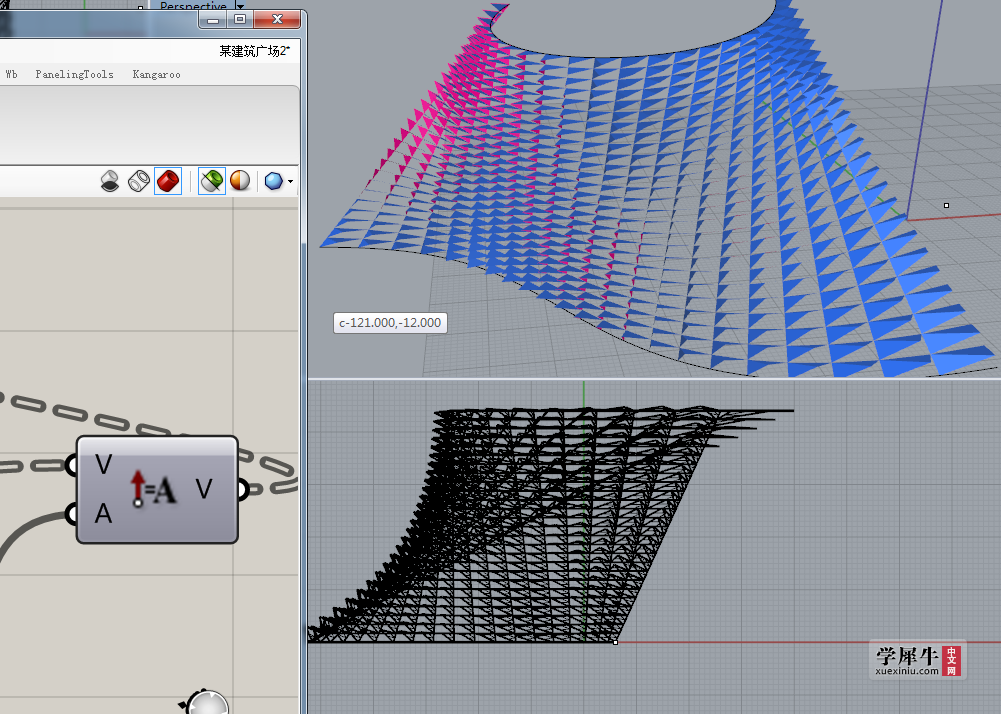The width and height of the screenshot is (1001, 714).
Task: Enable shaded preview red cylinder icon
Action: click(x=168, y=181)
